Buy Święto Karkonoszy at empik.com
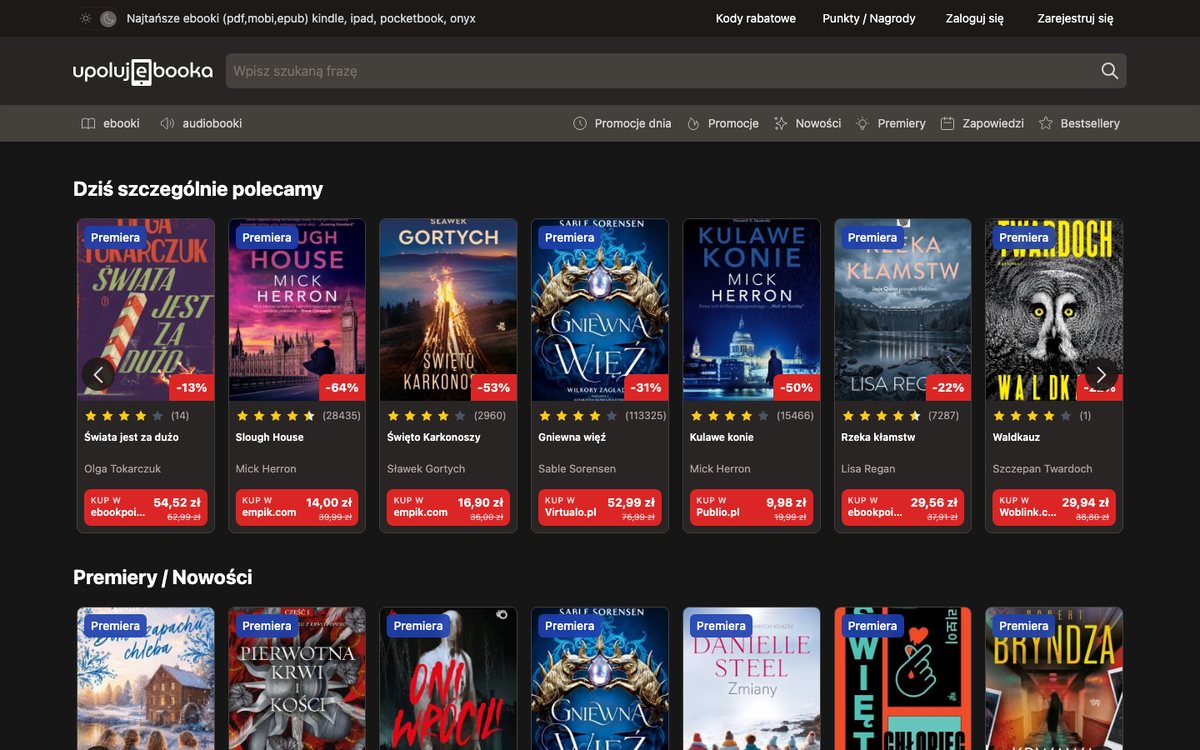The width and height of the screenshot is (1200, 750). coord(448,508)
